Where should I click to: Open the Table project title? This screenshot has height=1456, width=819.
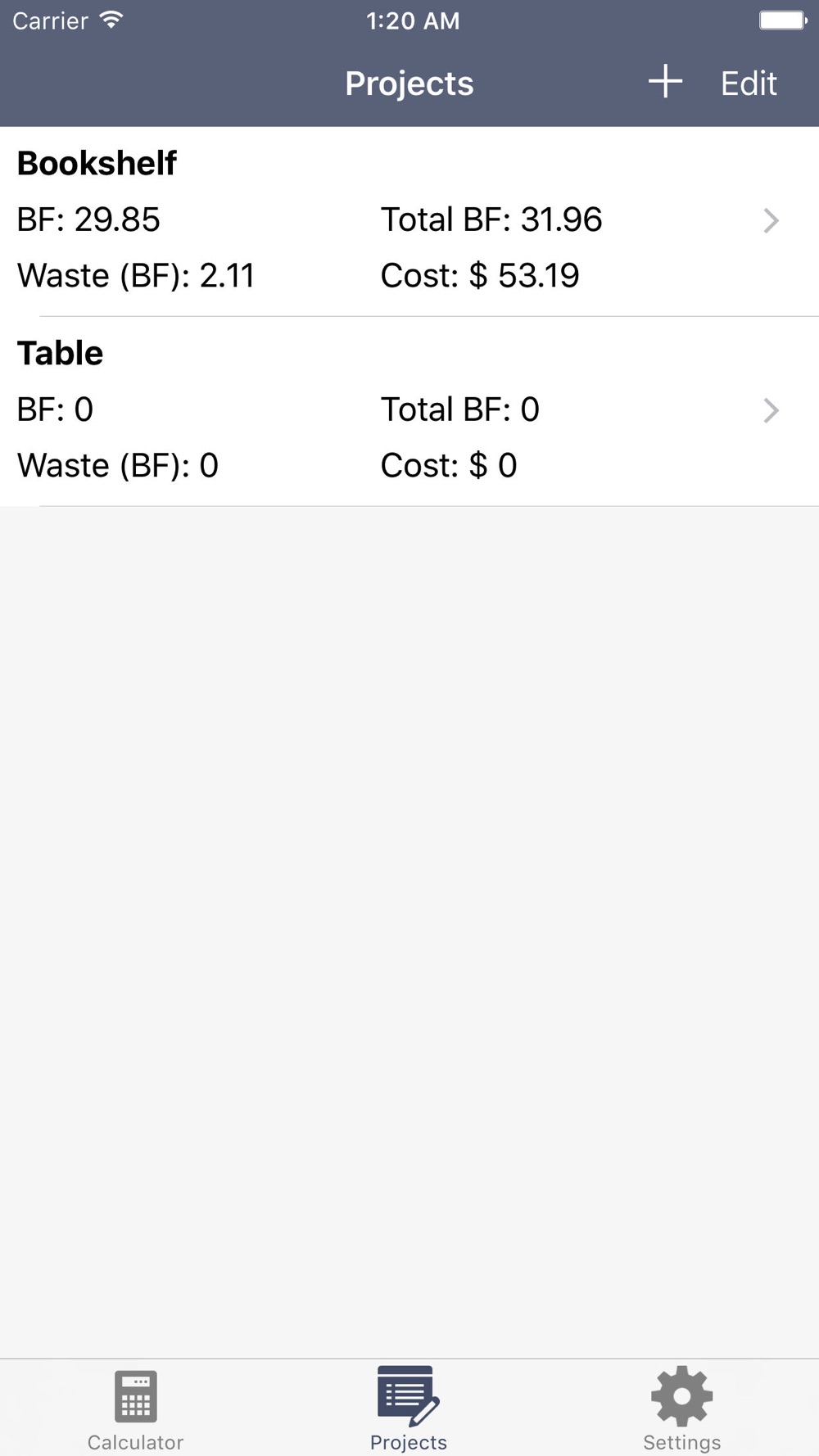pos(61,353)
